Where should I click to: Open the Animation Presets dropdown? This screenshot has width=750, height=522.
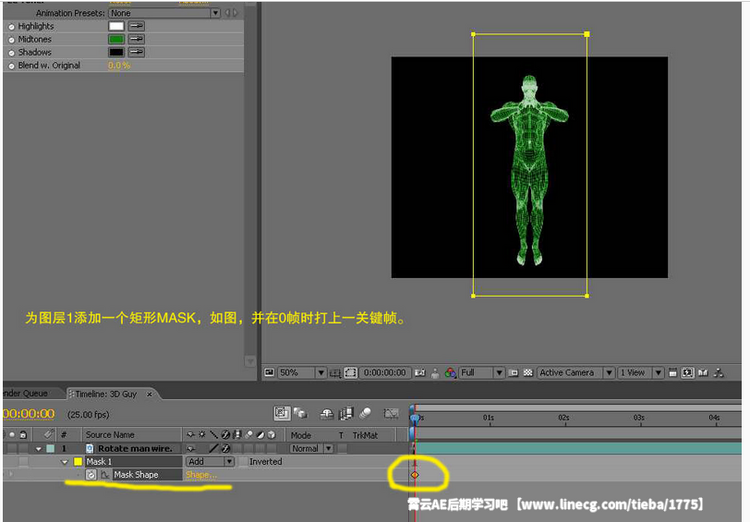164,13
